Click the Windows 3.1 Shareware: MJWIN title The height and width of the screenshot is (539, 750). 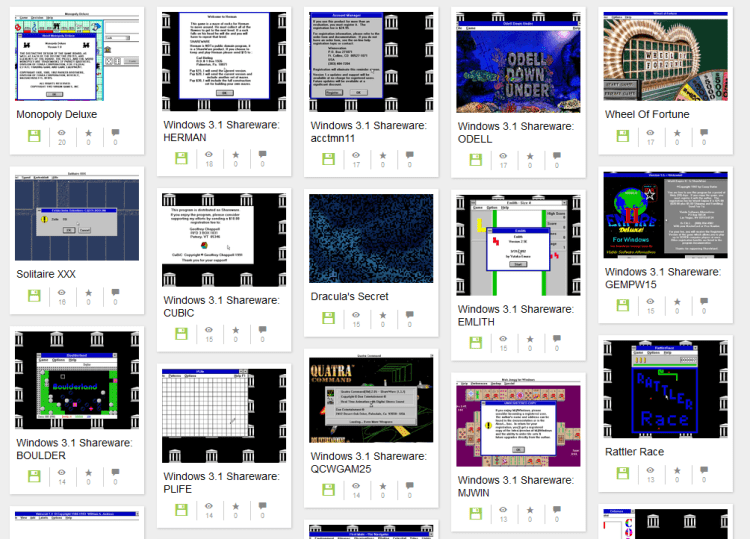pyautogui.click(x=516, y=486)
